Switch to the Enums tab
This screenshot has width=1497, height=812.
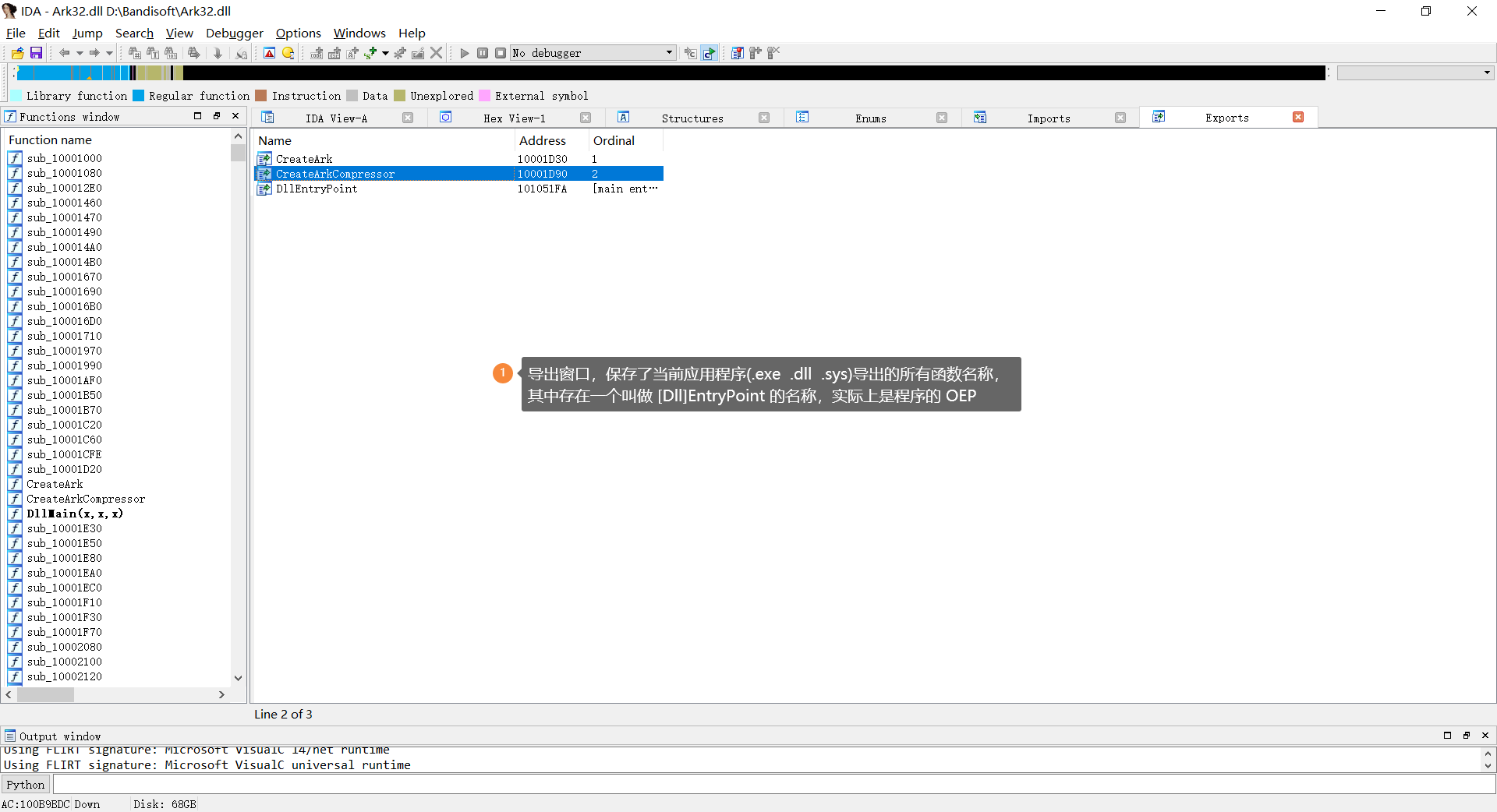(871, 118)
